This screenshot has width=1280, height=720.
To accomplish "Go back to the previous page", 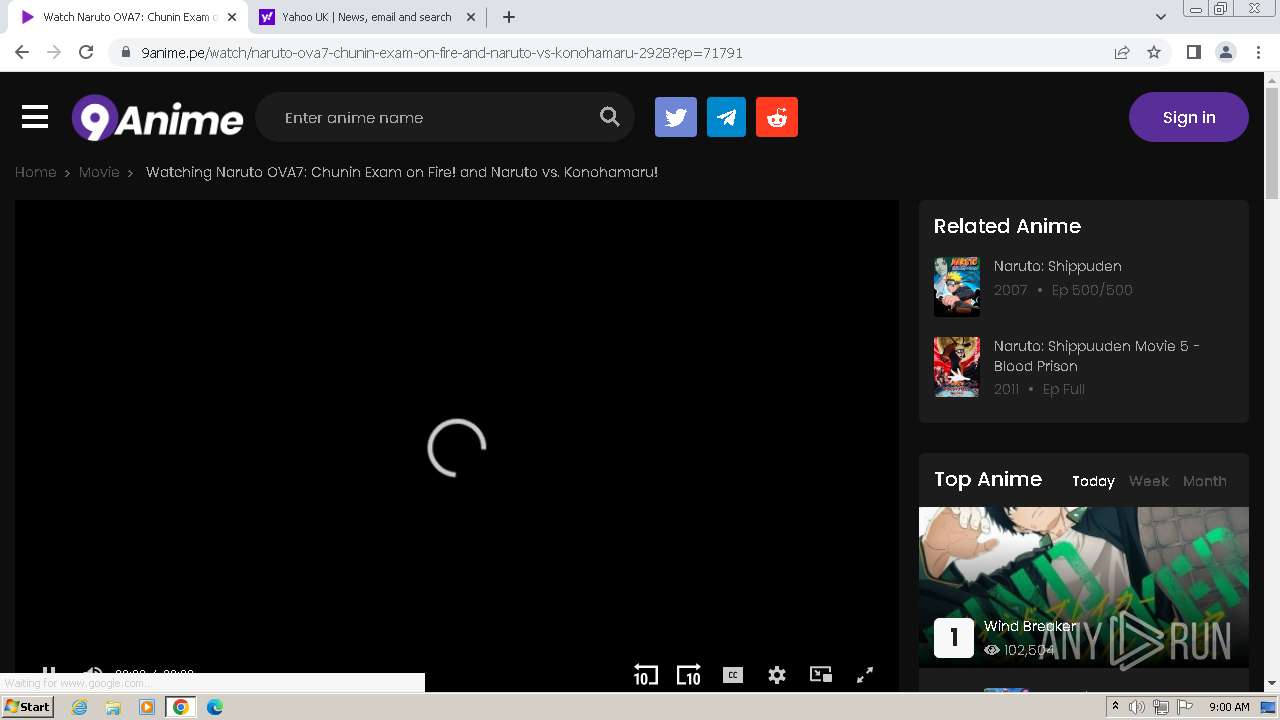I will tap(22, 52).
